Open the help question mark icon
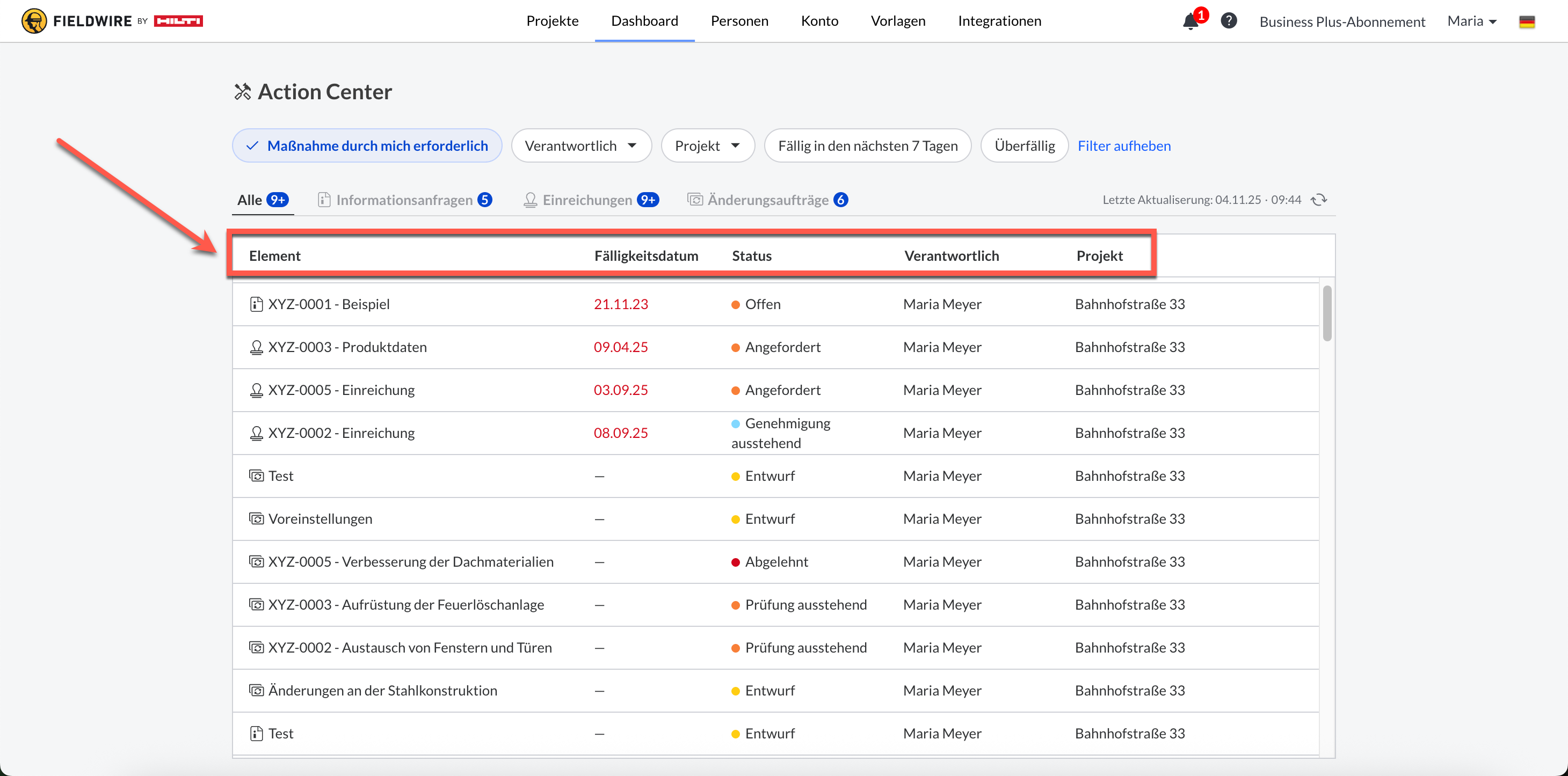Image resolution: width=1568 pixels, height=776 pixels. pyautogui.click(x=1228, y=21)
